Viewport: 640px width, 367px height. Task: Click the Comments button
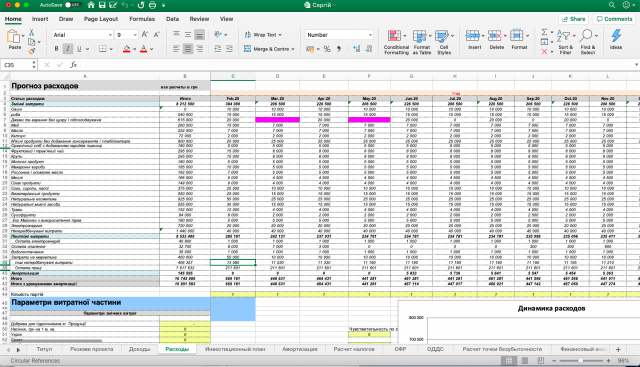[614, 19]
